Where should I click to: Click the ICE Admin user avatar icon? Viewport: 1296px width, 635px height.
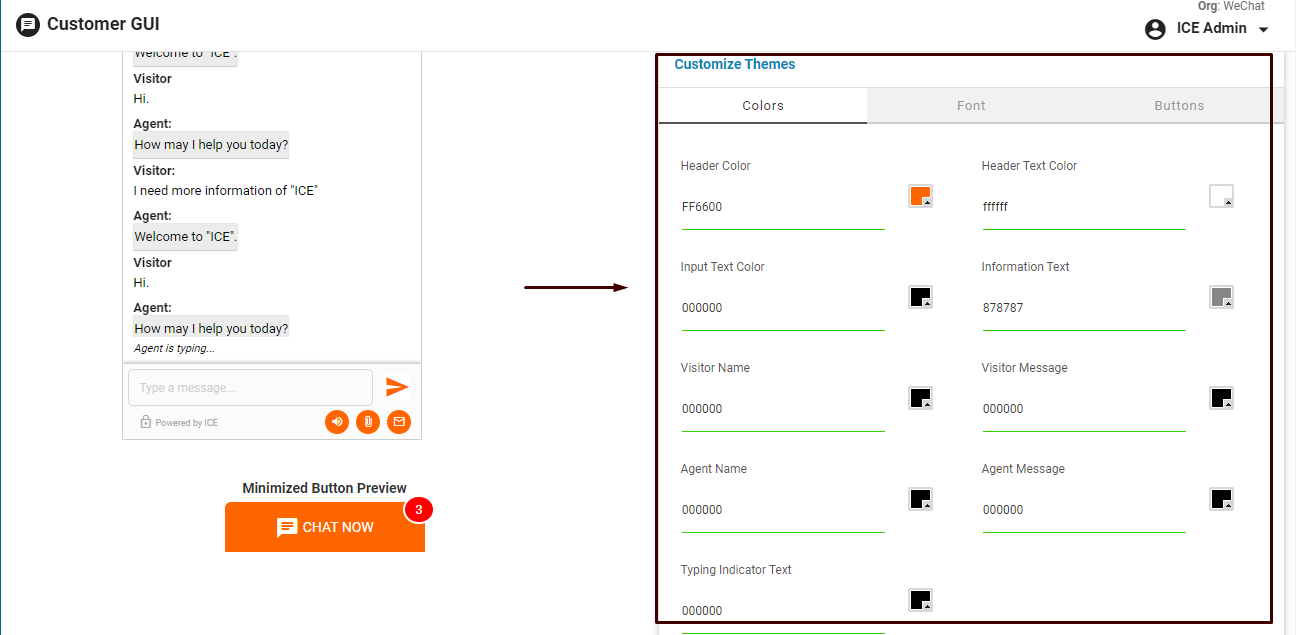coord(1155,29)
